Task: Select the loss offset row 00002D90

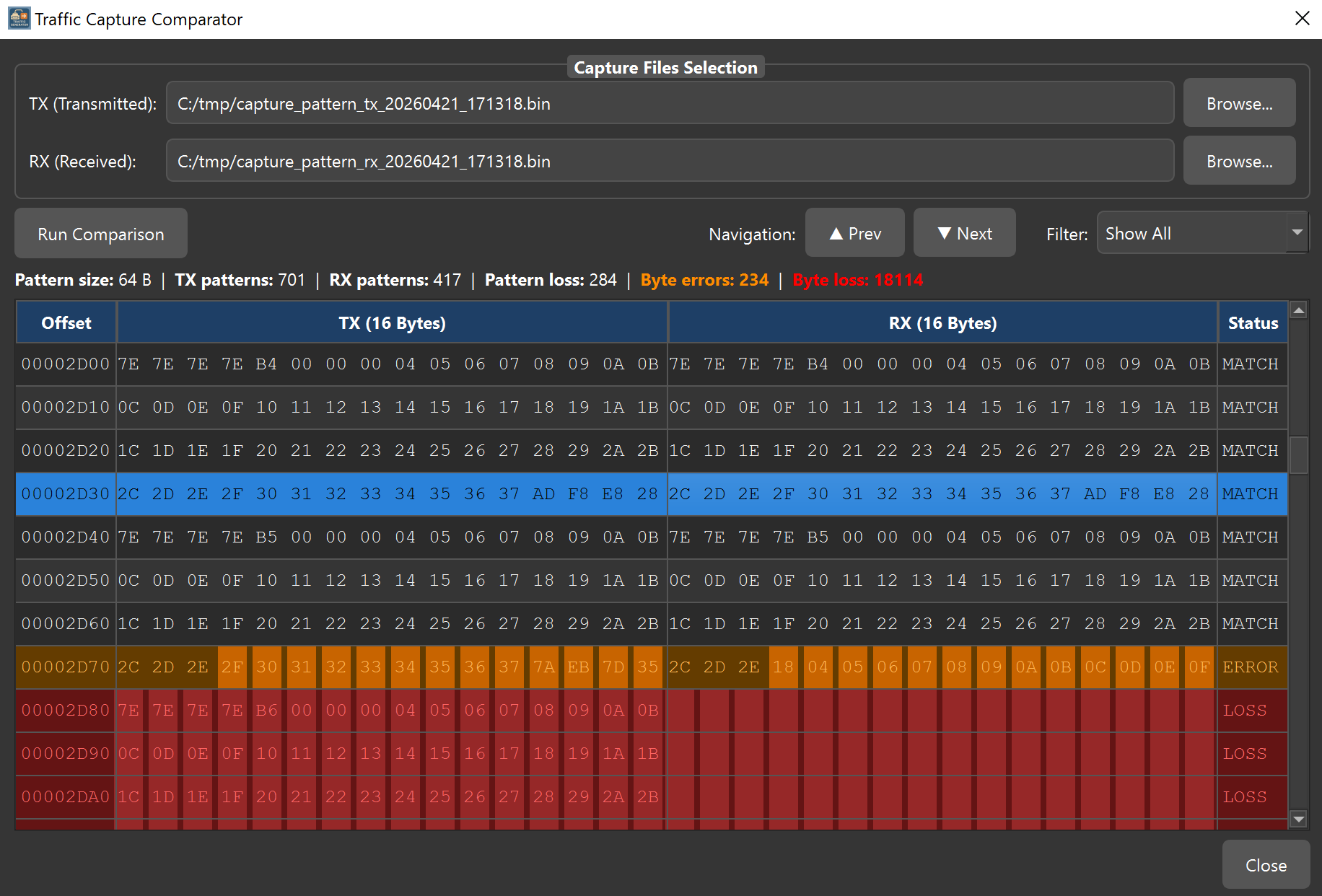Action: 652,754
